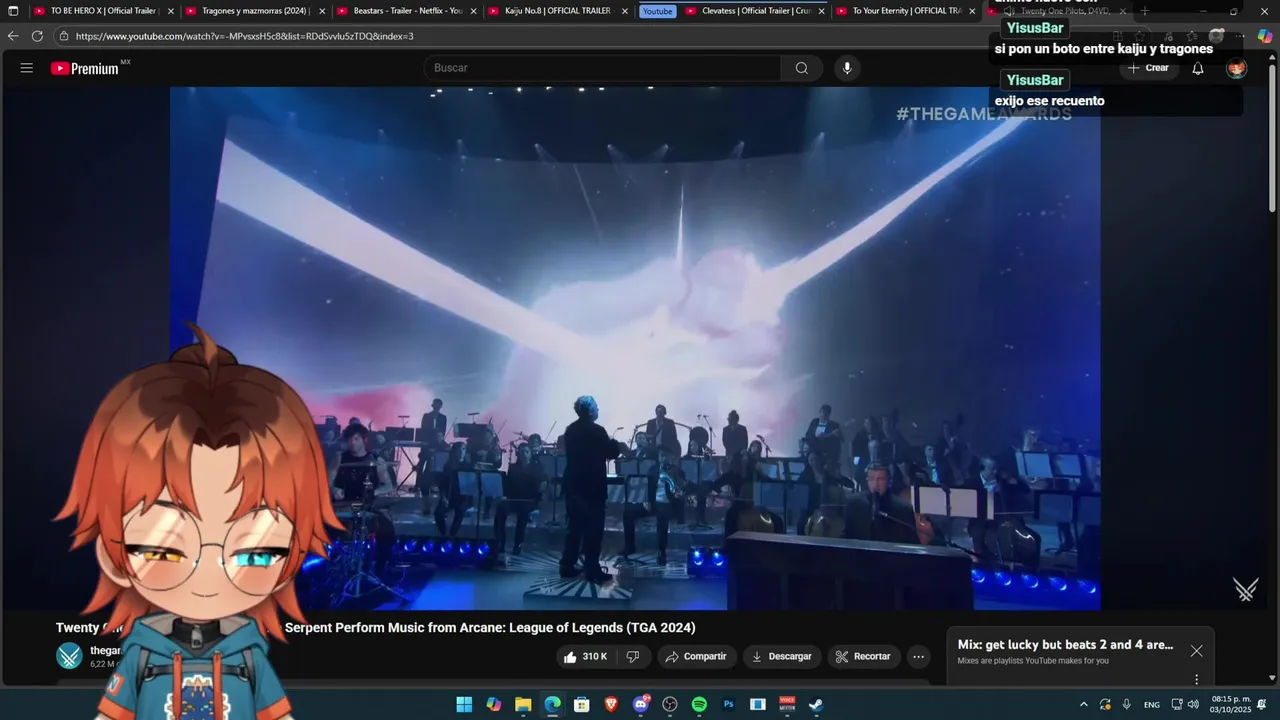This screenshot has width=1280, height=720.
Task: Click the tray microphone icon
Action: point(1127,704)
